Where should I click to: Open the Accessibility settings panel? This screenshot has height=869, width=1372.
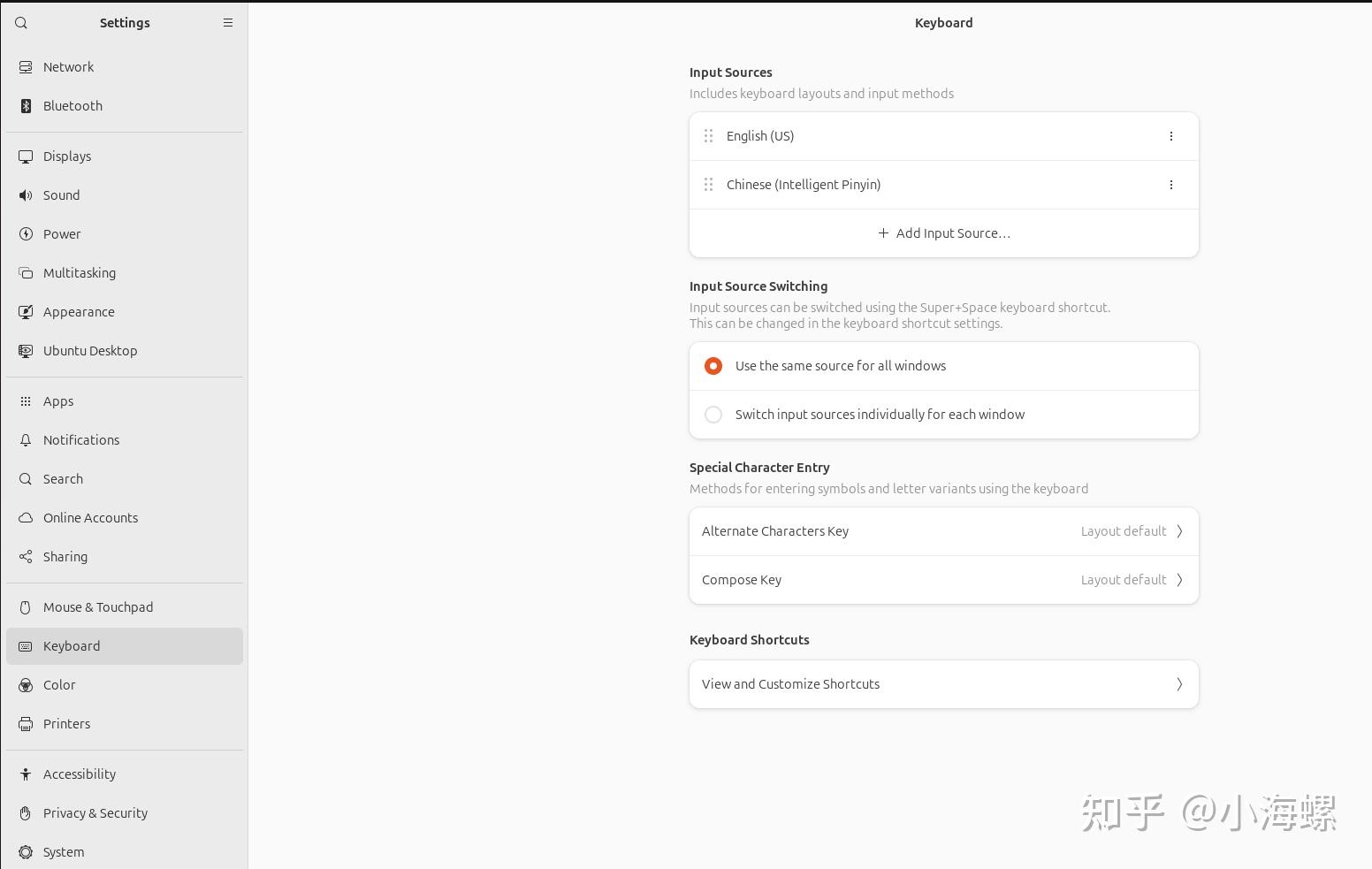pyautogui.click(x=80, y=774)
